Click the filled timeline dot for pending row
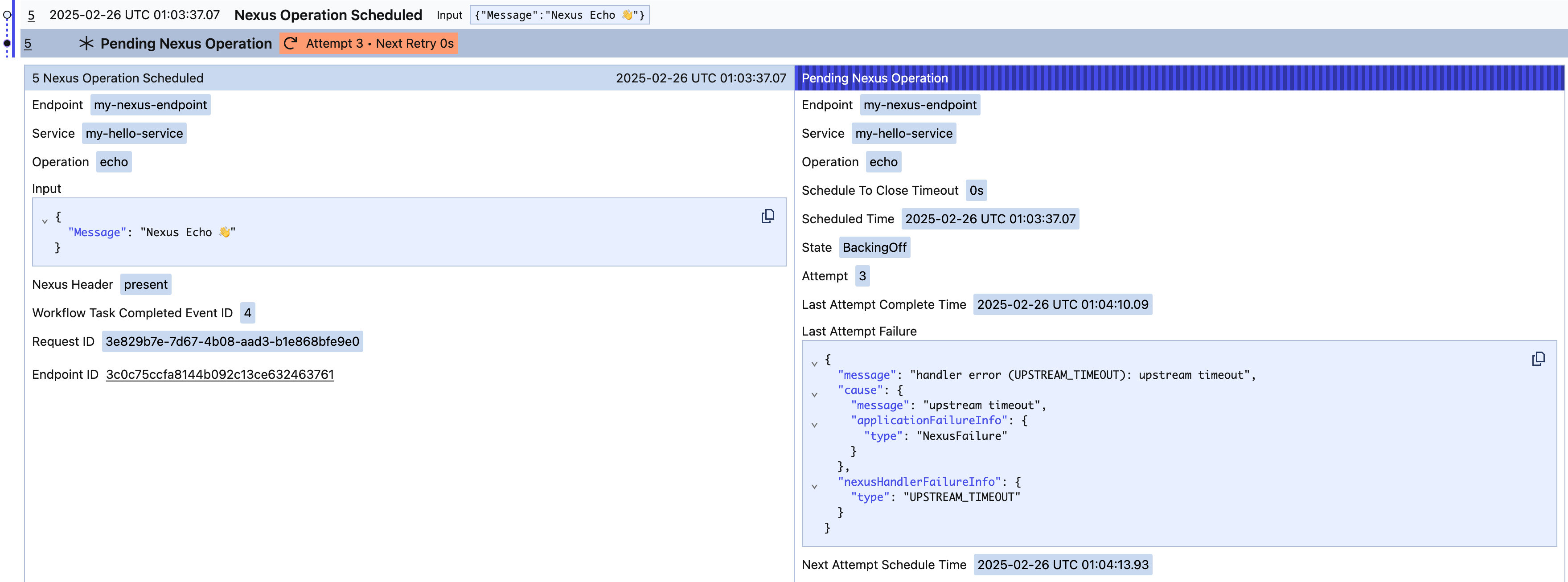 7,43
